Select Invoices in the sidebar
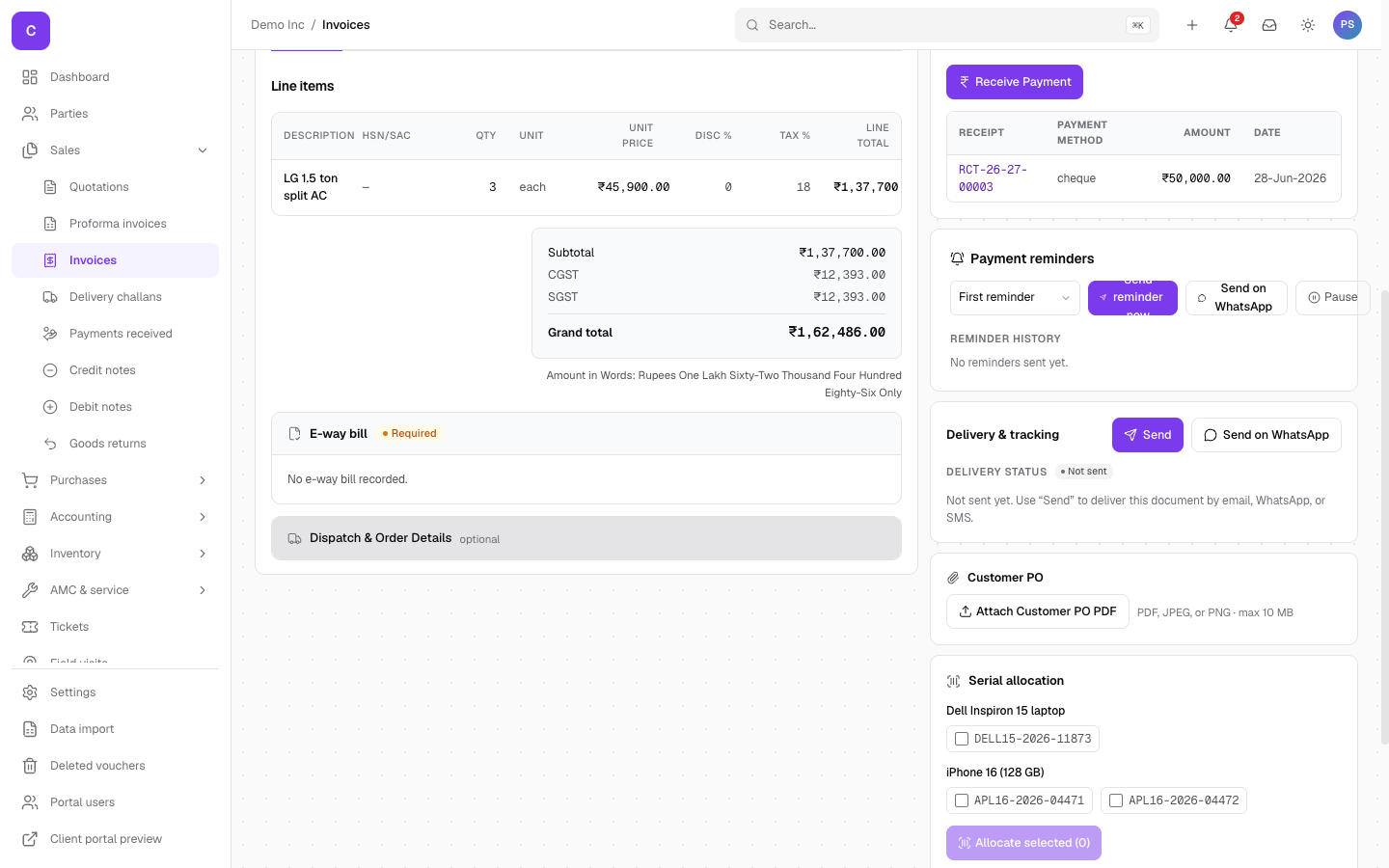Image resolution: width=1389 pixels, height=868 pixels. [x=115, y=260]
